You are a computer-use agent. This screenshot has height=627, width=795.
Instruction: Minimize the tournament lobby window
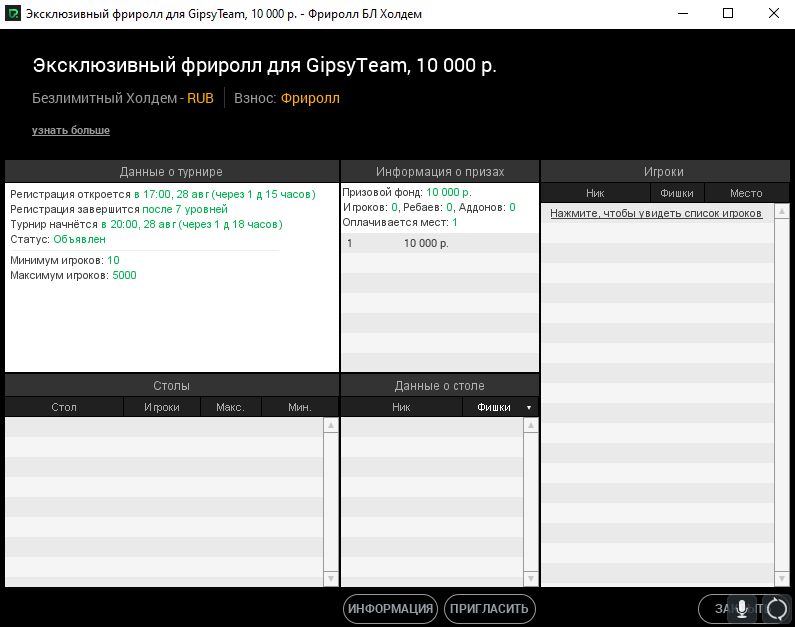click(683, 14)
